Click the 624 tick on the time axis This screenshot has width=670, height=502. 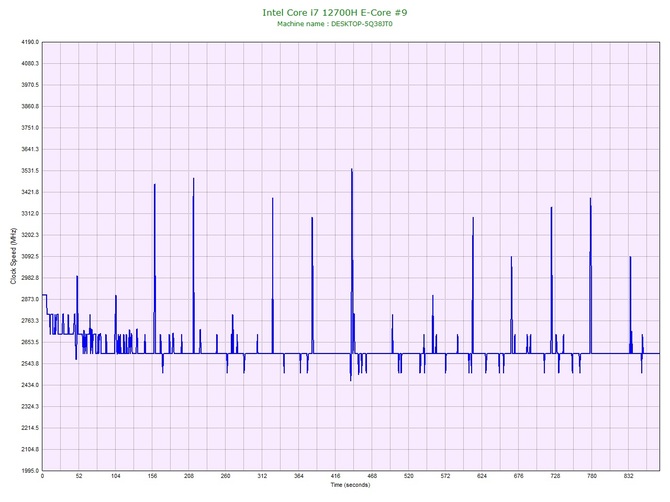(482, 476)
